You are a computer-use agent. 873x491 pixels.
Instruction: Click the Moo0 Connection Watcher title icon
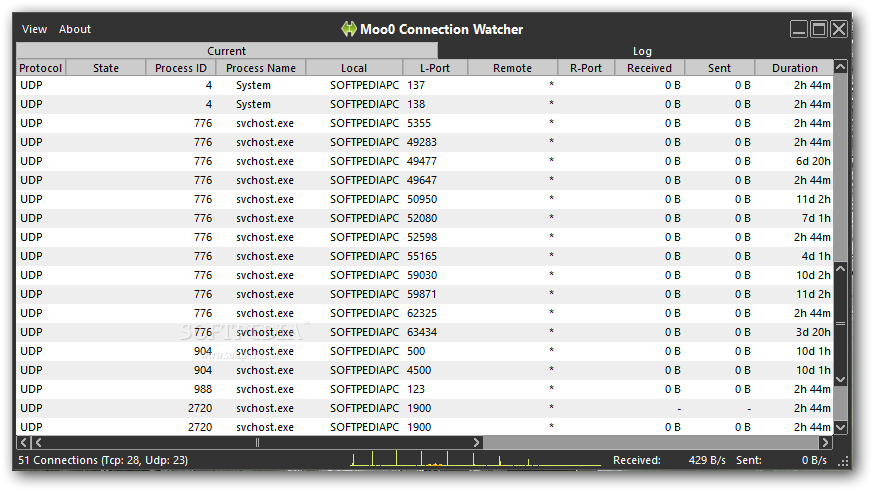click(349, 29)
